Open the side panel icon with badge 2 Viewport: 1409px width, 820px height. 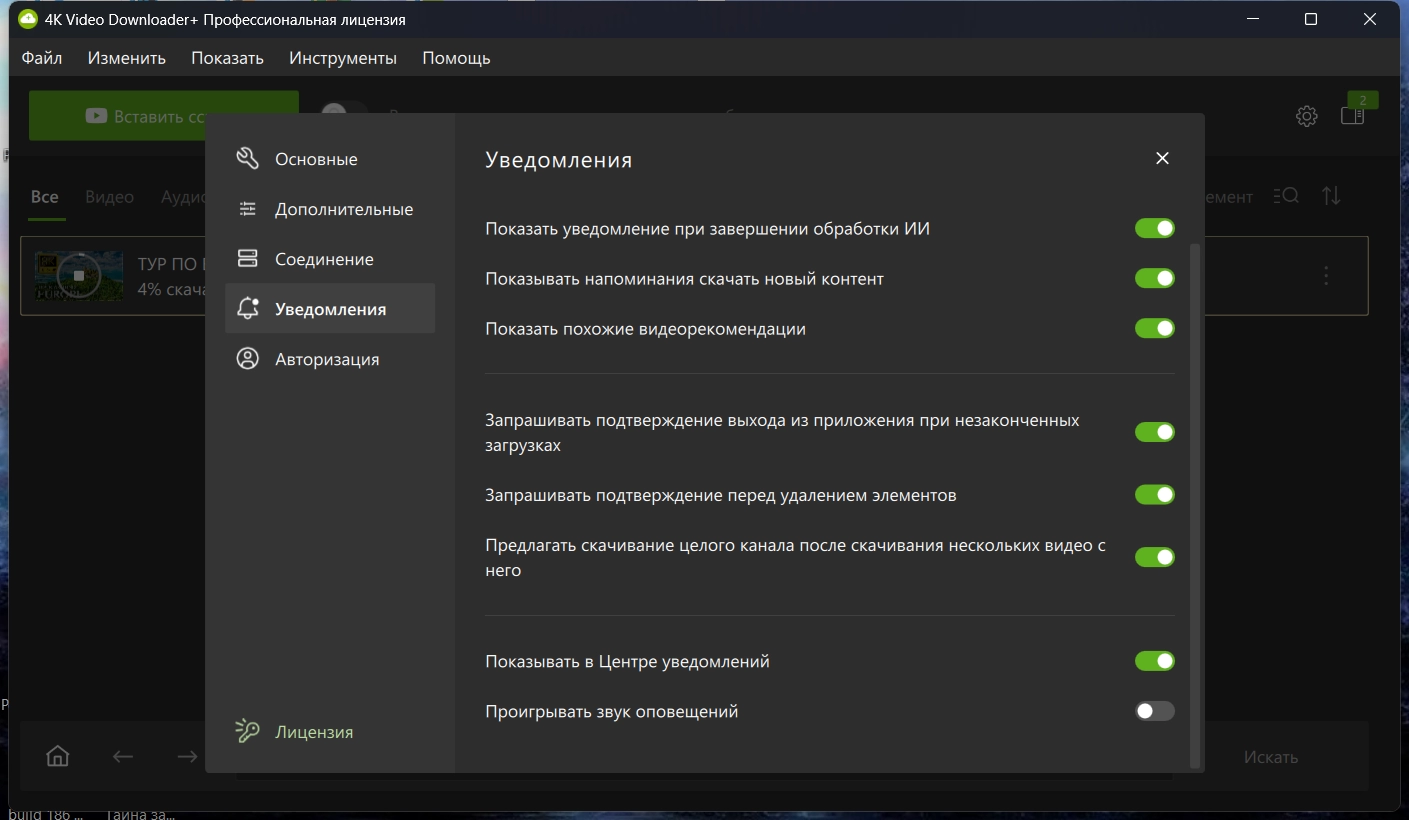1353,115
